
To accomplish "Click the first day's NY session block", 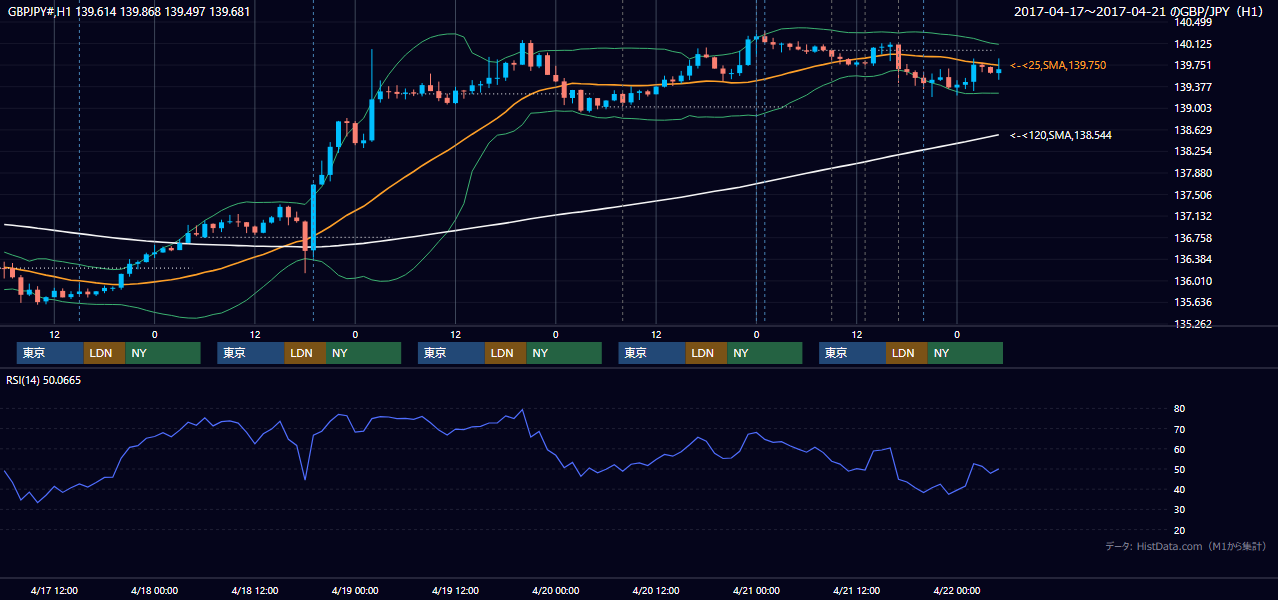I will 163,353.
